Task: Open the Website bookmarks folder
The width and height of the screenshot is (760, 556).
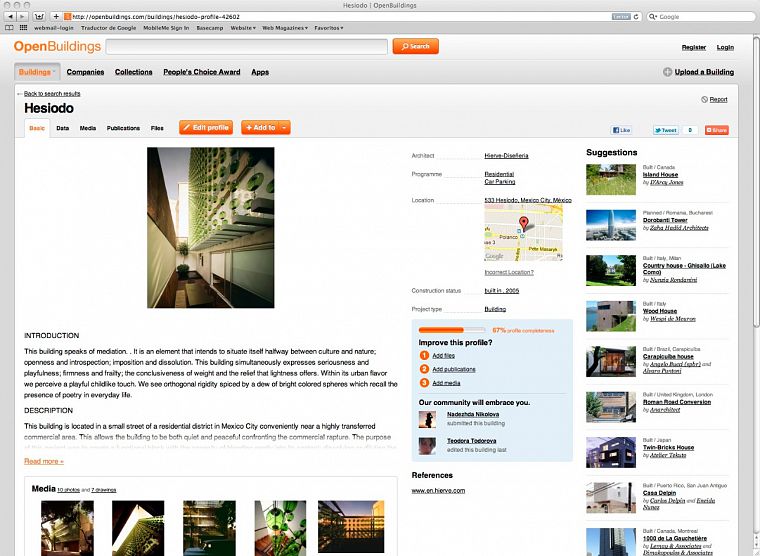Action: tap(243, 28)
